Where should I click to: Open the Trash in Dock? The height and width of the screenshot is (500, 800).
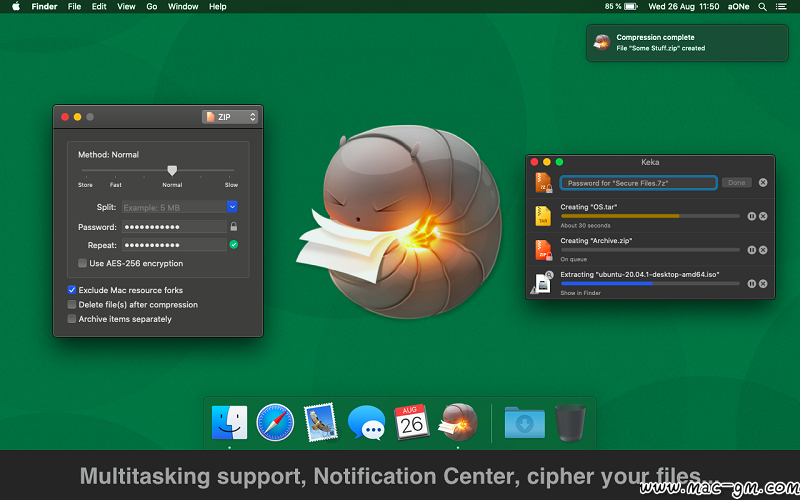click(570, 422)
